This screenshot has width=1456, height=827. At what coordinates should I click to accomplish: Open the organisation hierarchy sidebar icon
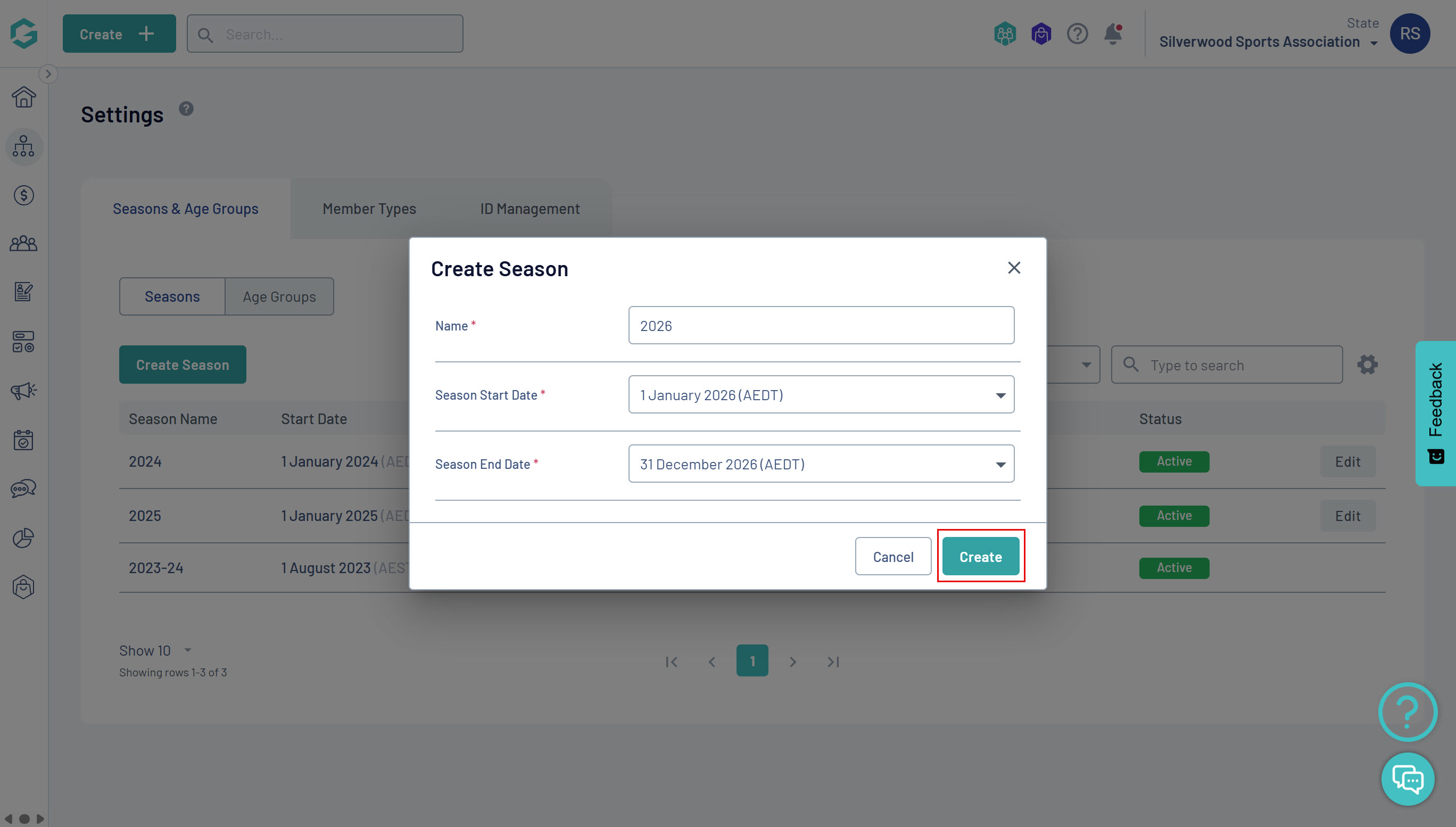coord(23,146)
